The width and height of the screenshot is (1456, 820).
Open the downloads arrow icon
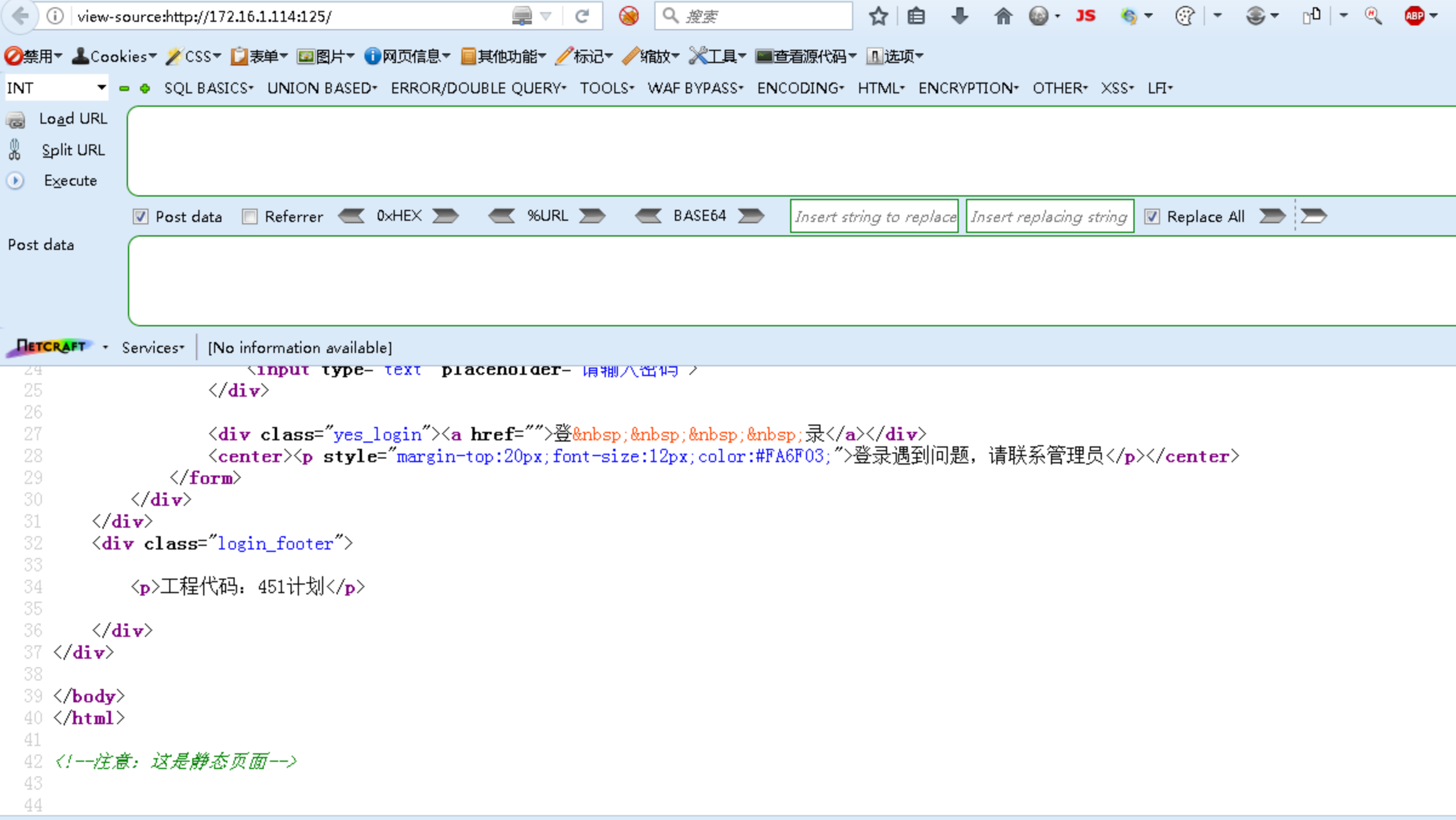tap(959, 16)
